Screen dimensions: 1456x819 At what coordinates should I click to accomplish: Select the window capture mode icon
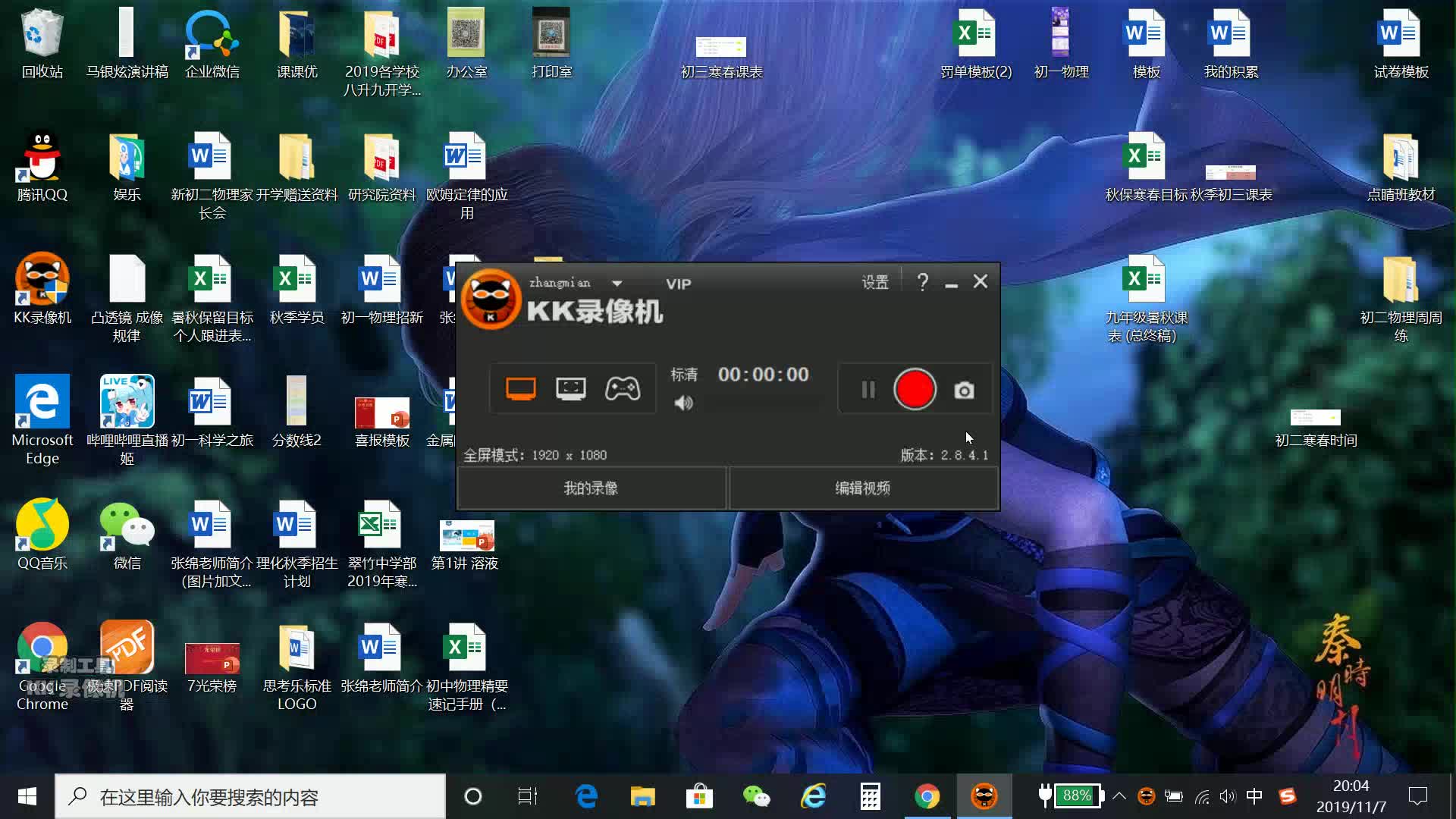570,388
